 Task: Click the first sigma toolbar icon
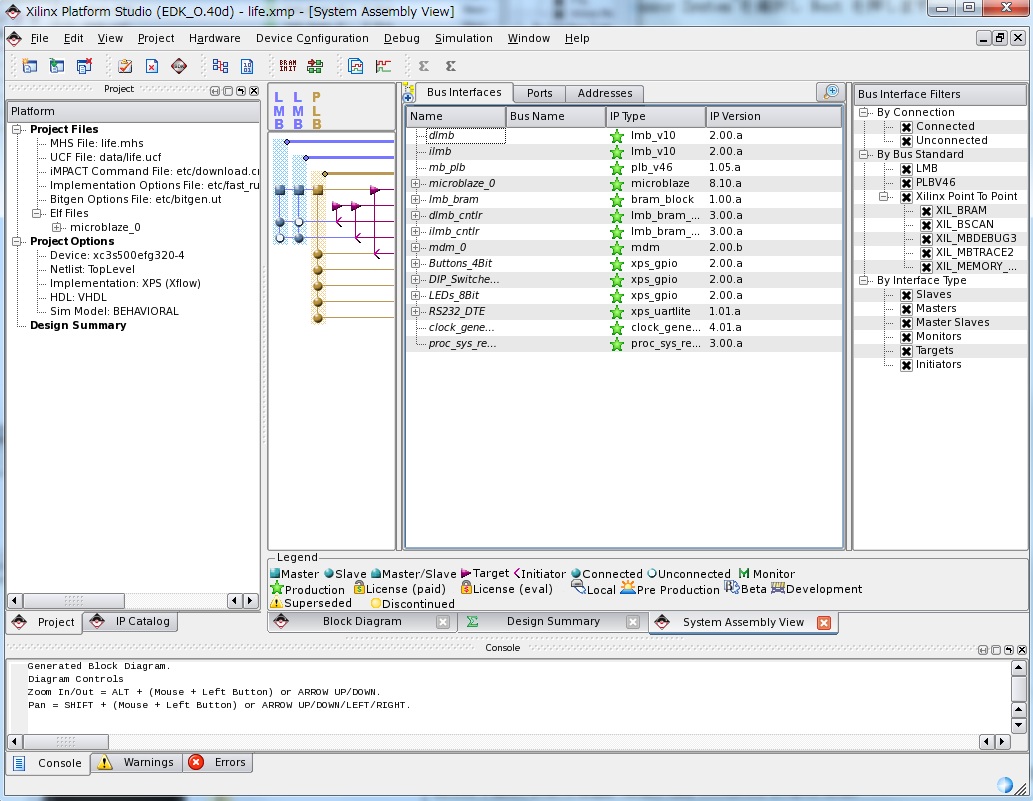pyautogui.click(x=424, y=66)
